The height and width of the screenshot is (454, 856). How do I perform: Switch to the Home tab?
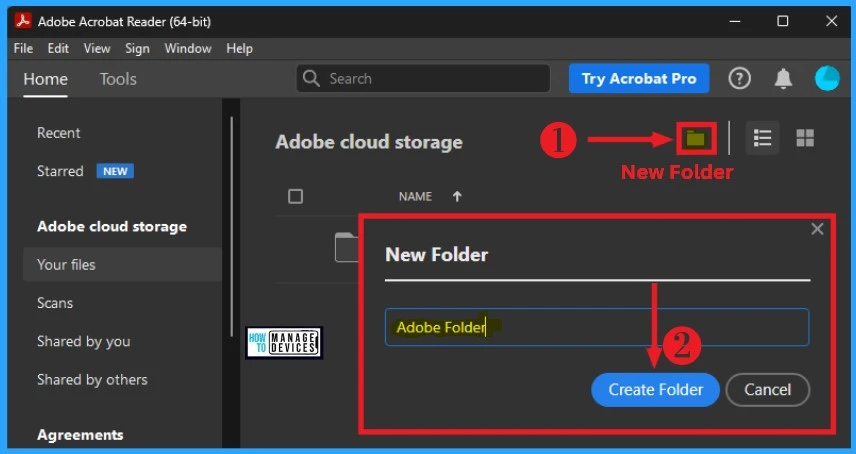point(45,79)
